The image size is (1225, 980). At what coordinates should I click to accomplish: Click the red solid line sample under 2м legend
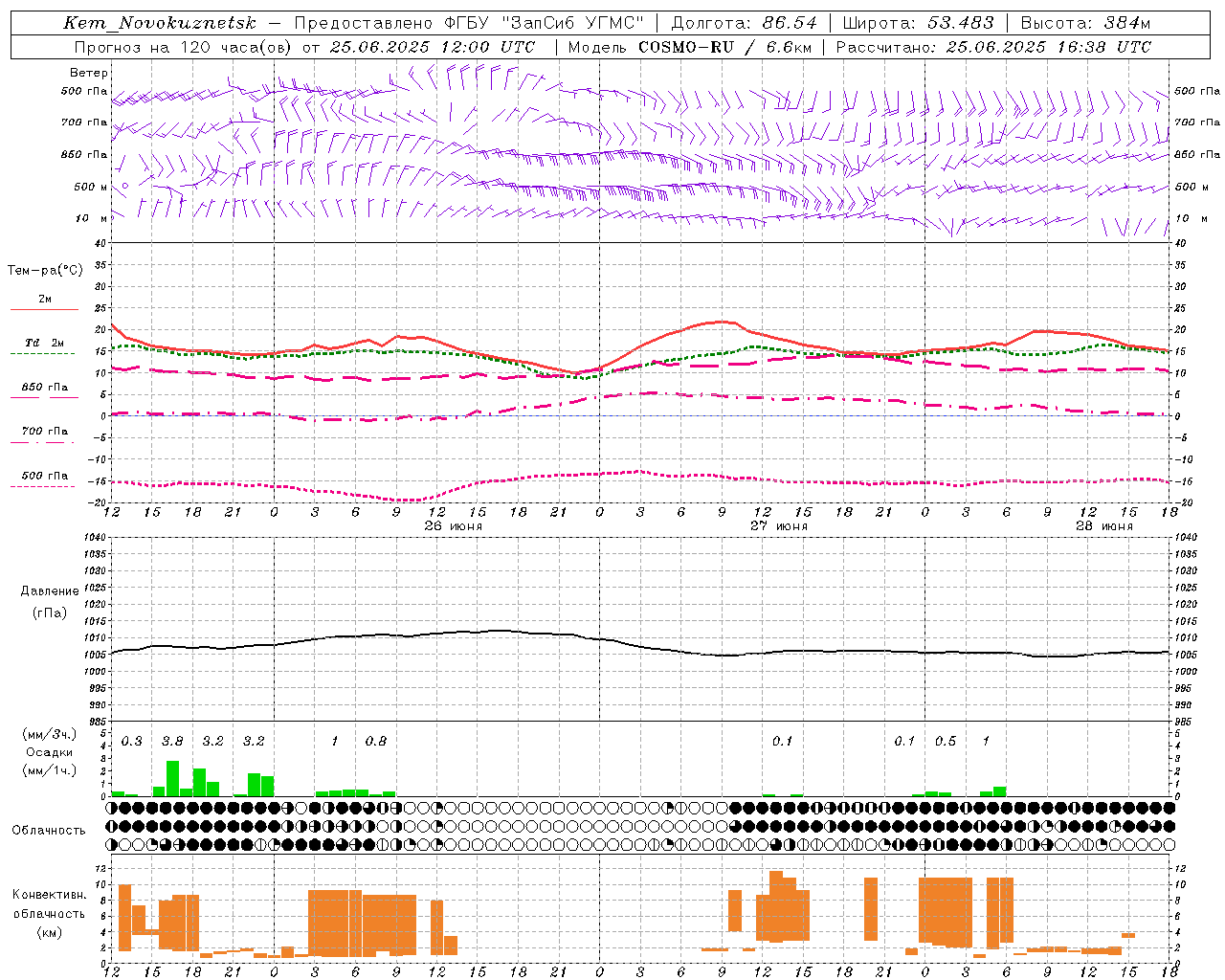point(44,310)
